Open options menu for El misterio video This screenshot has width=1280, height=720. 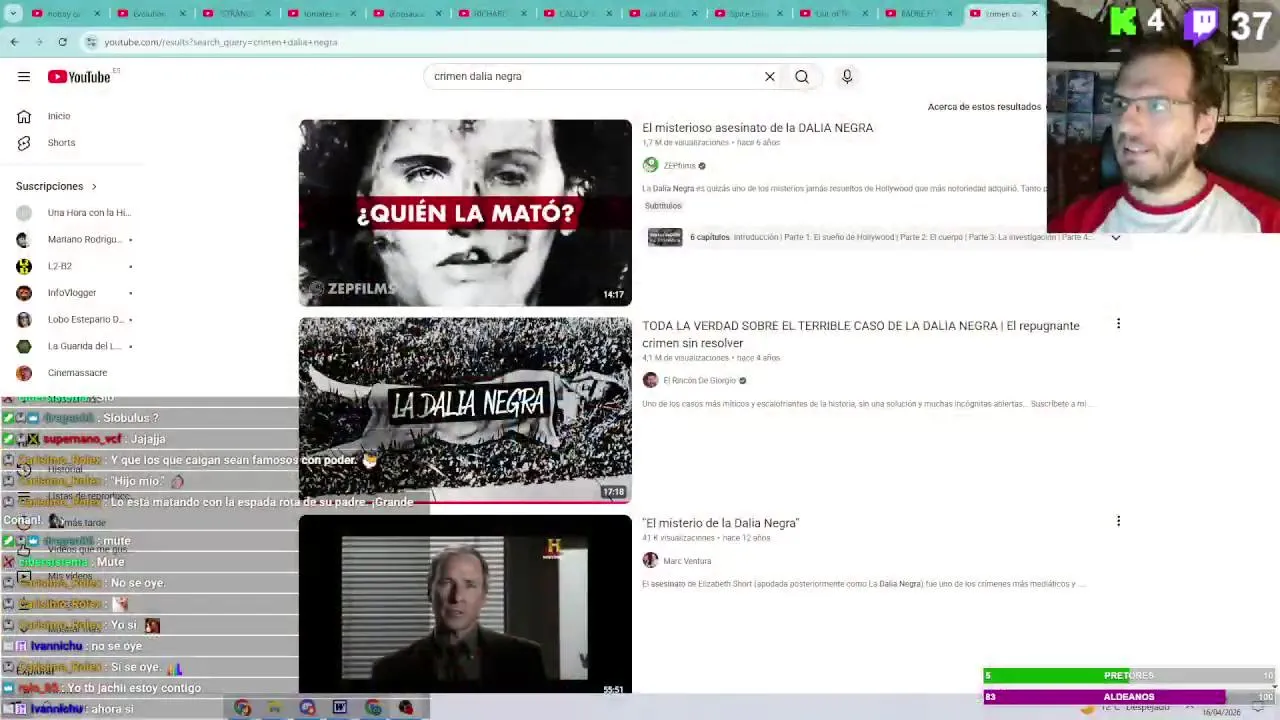[x=1118, y=521]
